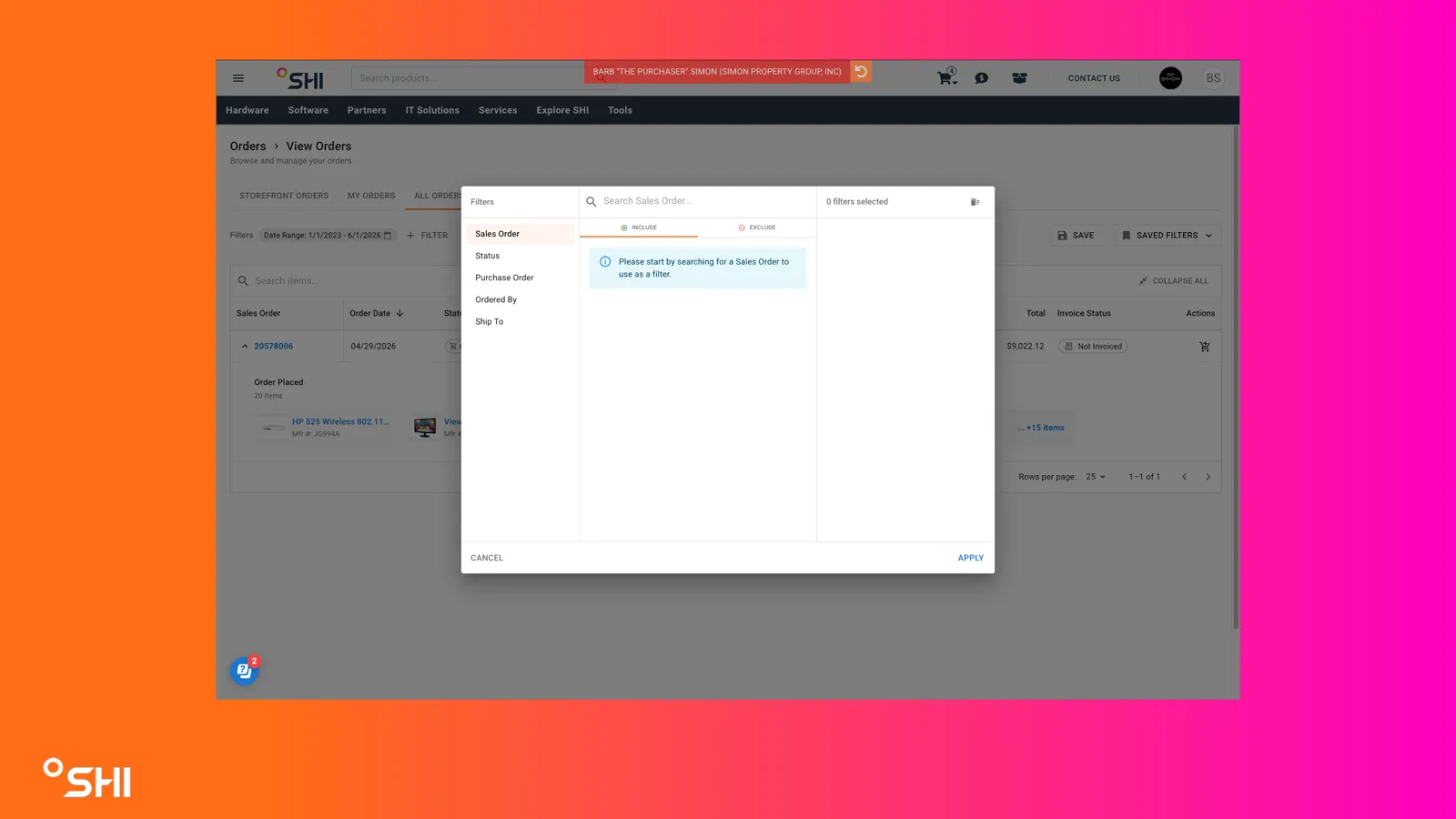
Task: Open the box package icon in header
Action: (1019, 78)
